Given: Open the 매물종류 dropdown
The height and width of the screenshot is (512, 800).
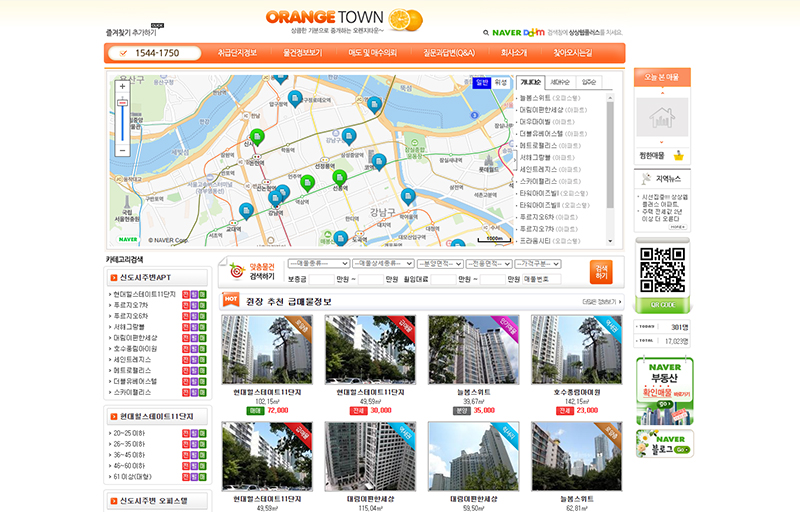Looking at the screenshot, I should (x=318, y=264).
